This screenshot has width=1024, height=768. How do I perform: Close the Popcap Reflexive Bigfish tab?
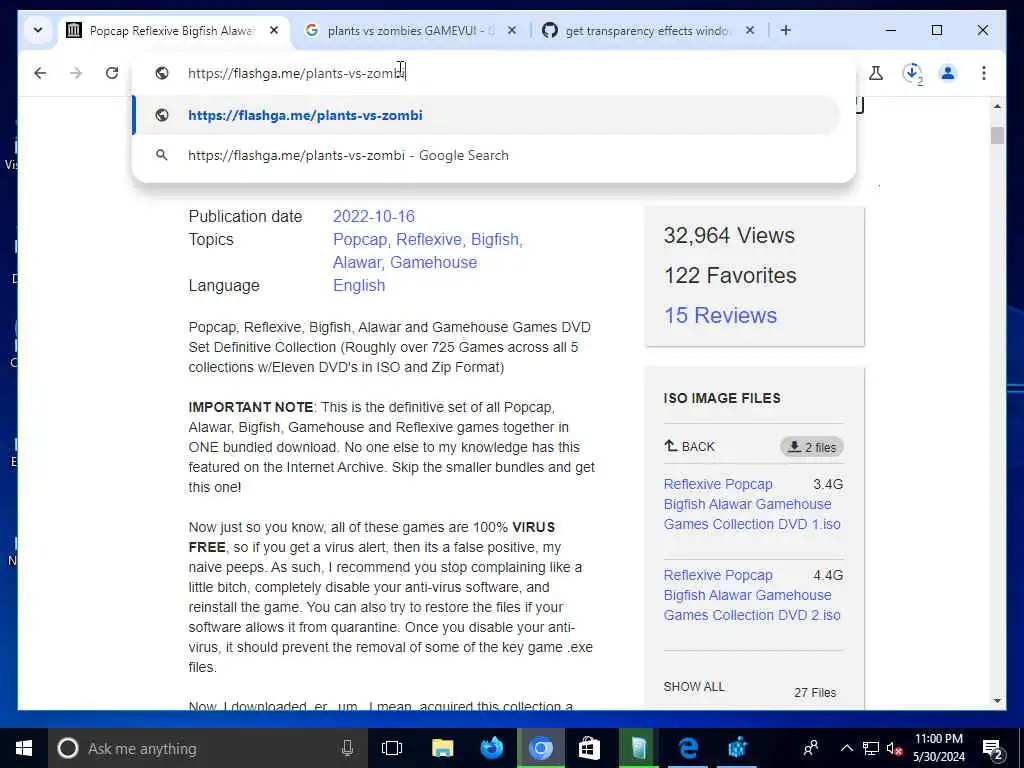(x=274, y=30)
